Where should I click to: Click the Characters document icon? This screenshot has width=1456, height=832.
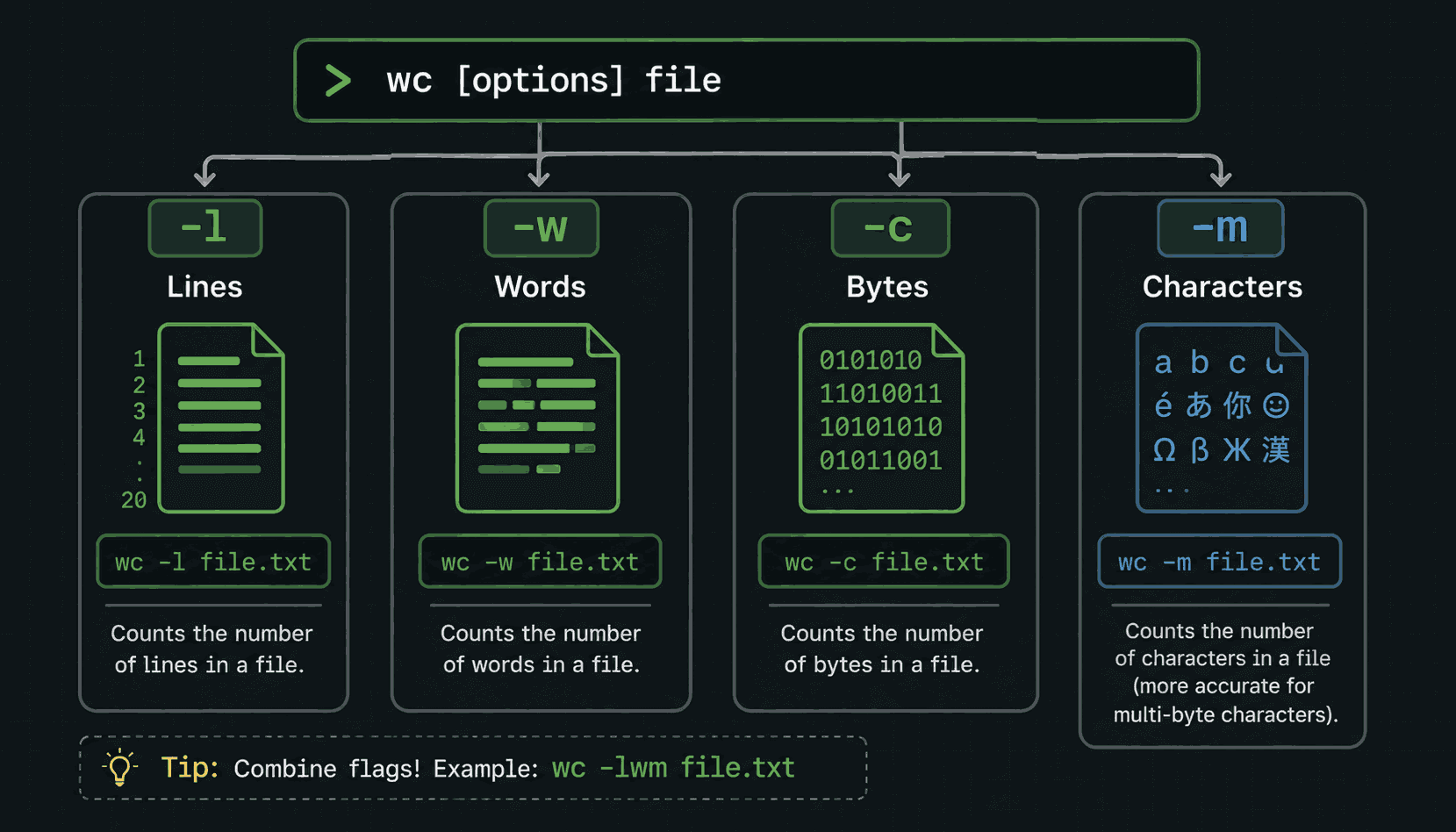[1222, 418]
